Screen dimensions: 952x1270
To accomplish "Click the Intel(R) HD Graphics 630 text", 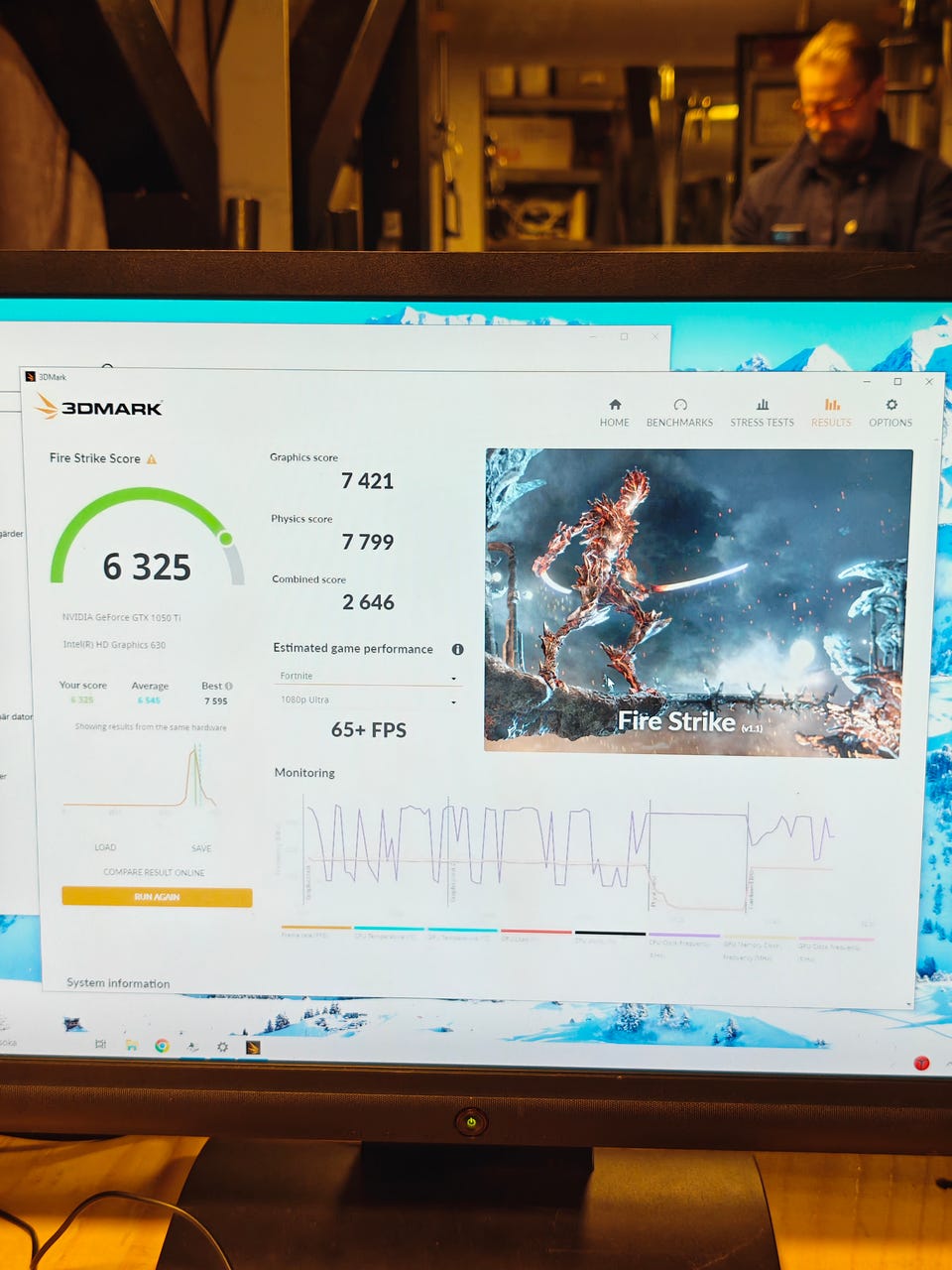I will pos(114,645).
